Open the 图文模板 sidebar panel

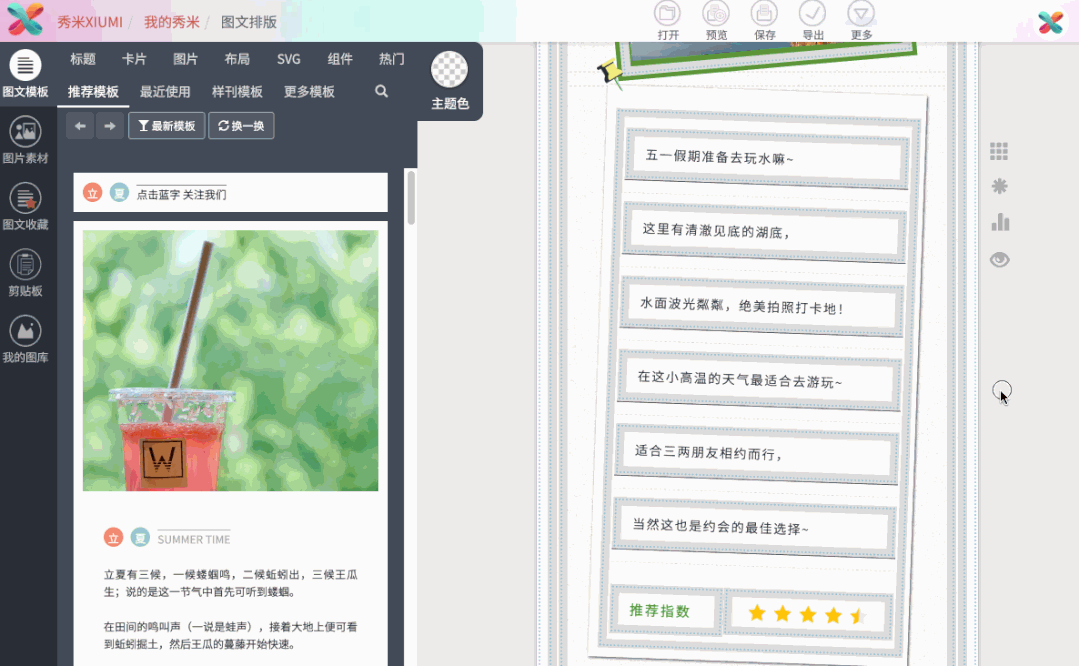point(25,74)
